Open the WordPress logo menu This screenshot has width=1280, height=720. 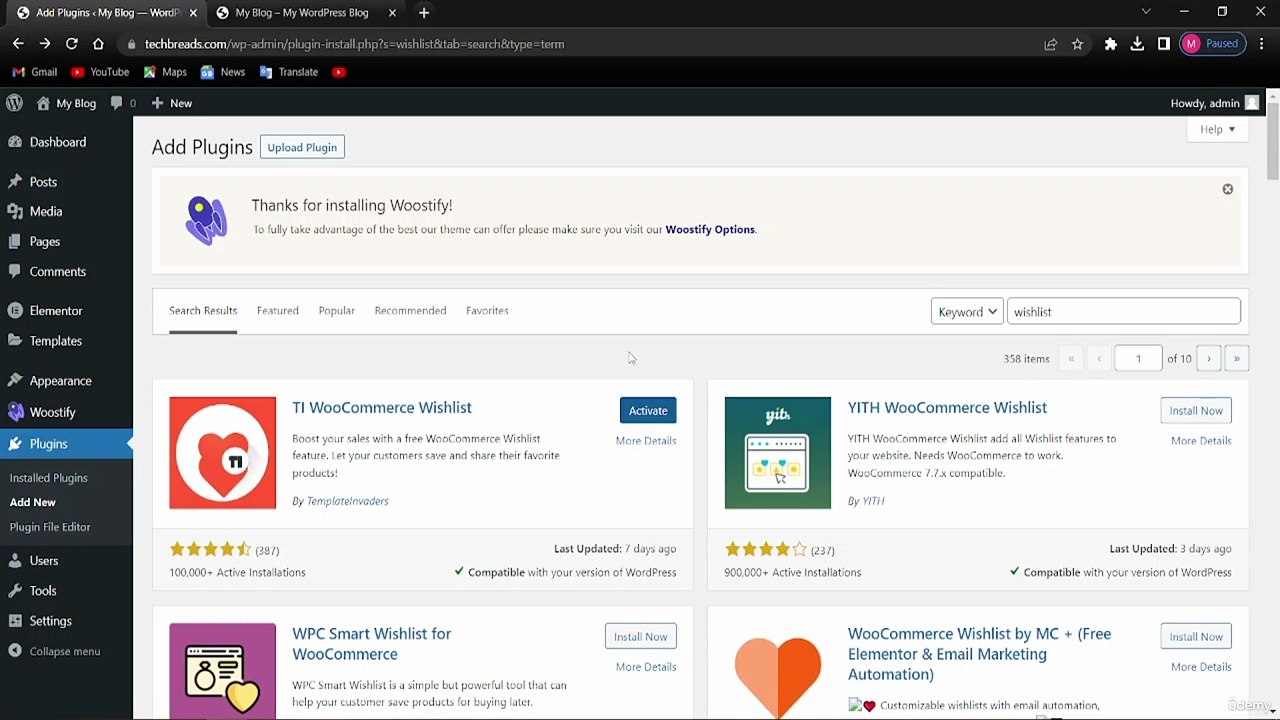14,103
